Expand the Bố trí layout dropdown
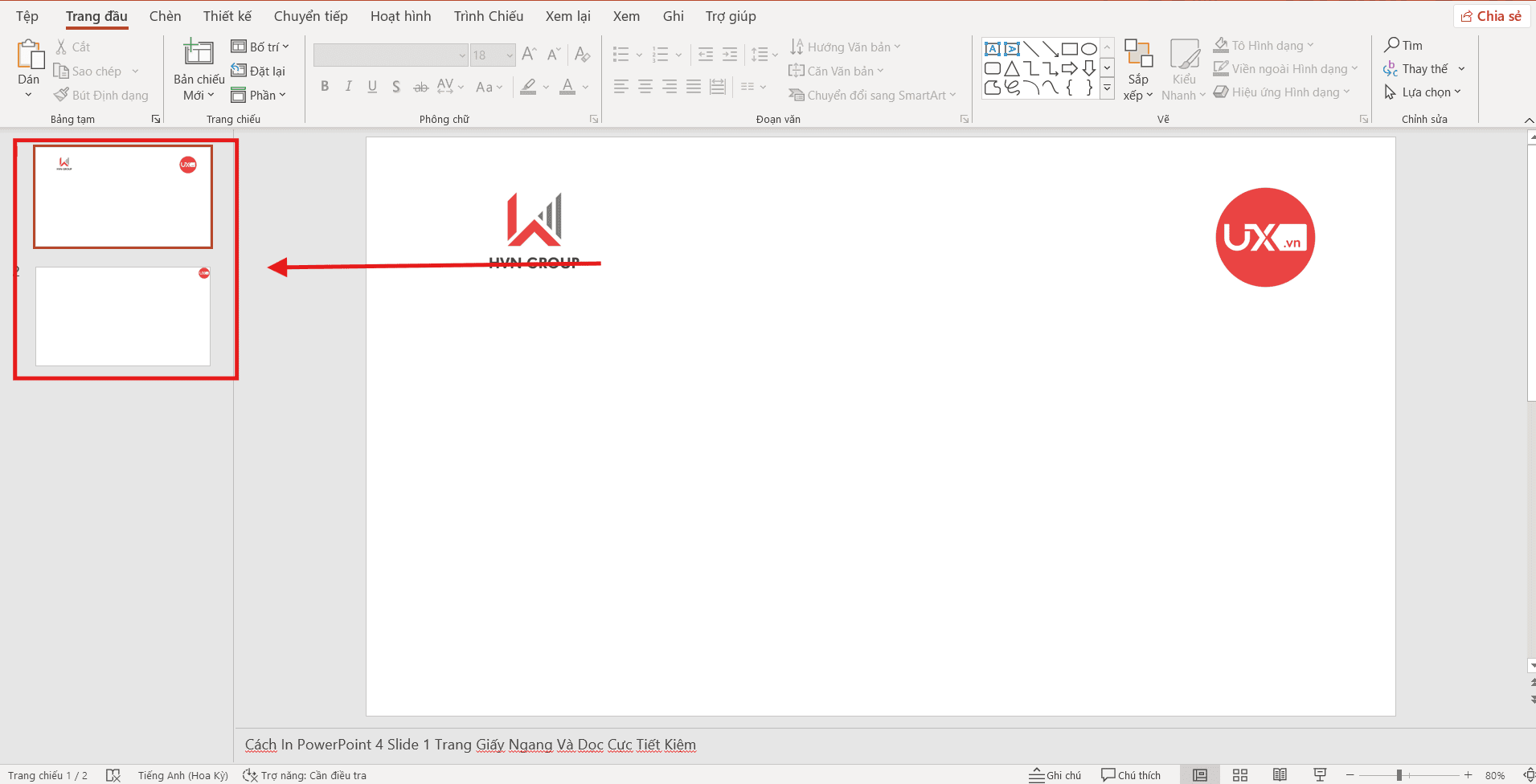Viewport: 1536px width, 784px height. [260, 47]
